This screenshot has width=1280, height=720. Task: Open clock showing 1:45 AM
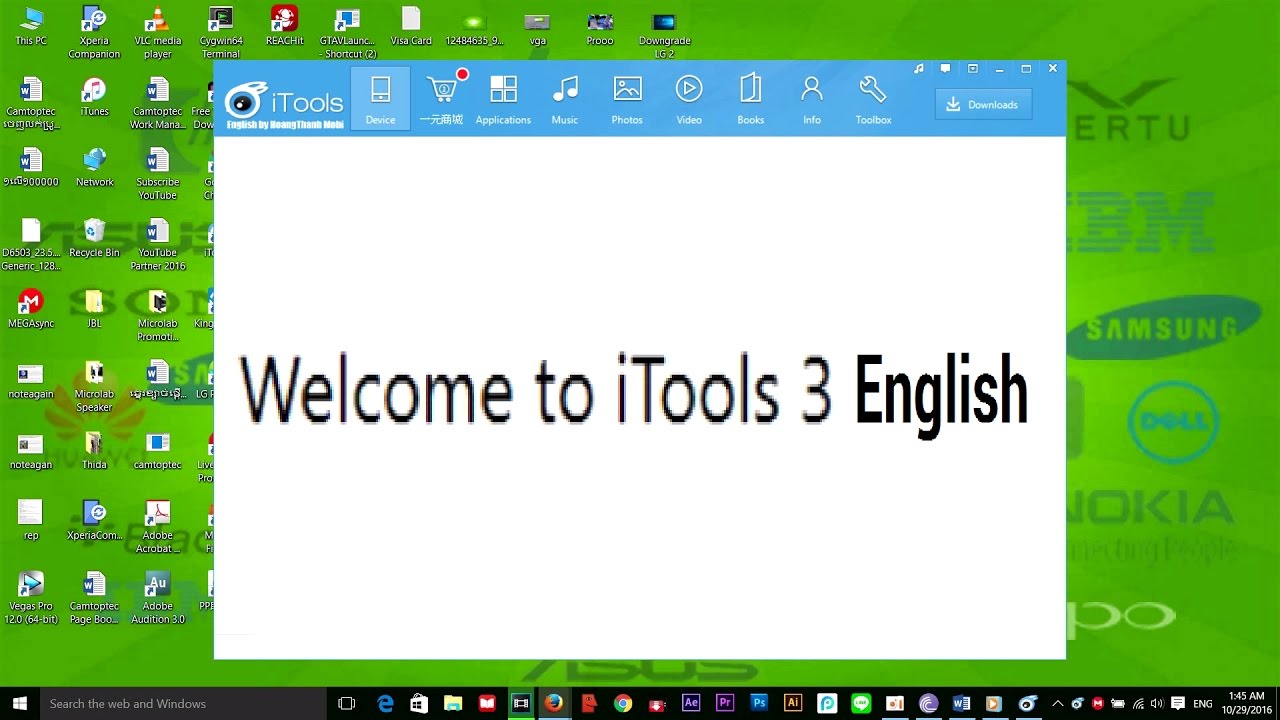click(x=1245, y=703)
